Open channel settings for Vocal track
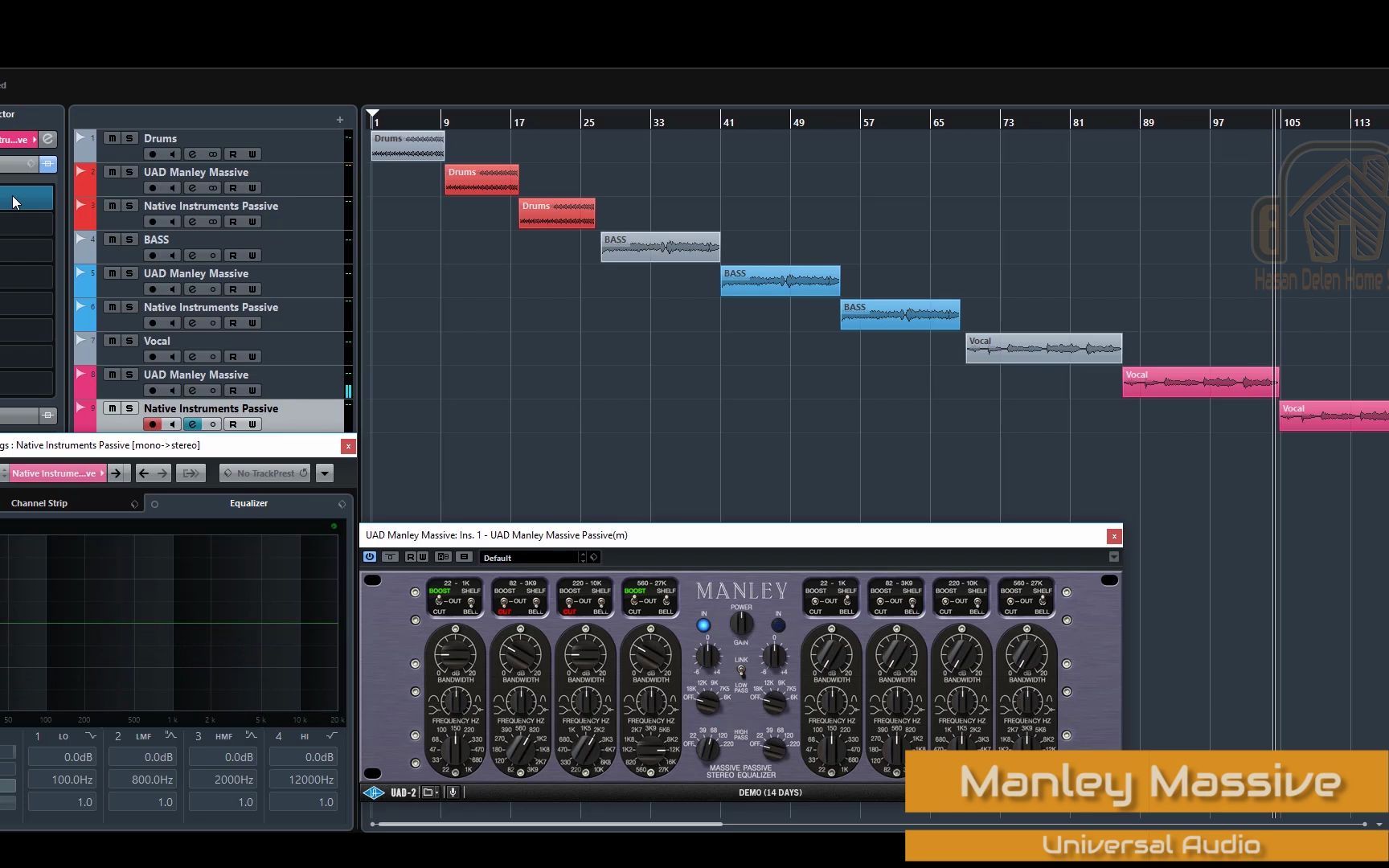Screen dimensions: 1389x868 [x=192, y=357]
